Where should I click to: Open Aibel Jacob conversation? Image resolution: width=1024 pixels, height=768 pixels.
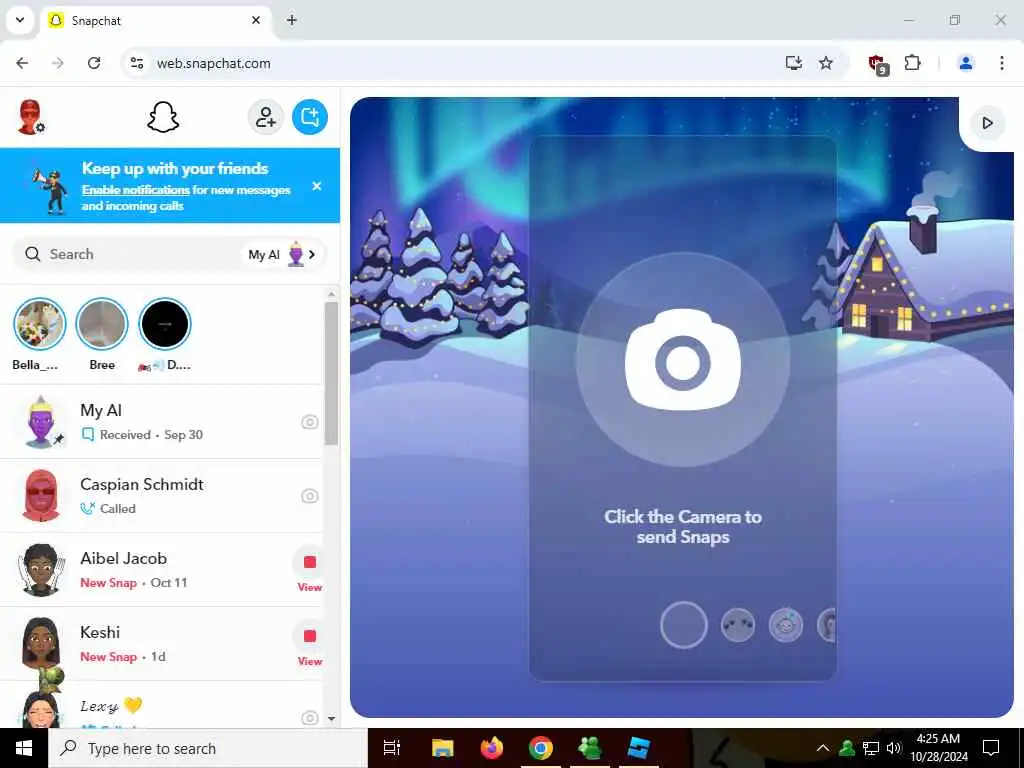click(x=161, y=569)
